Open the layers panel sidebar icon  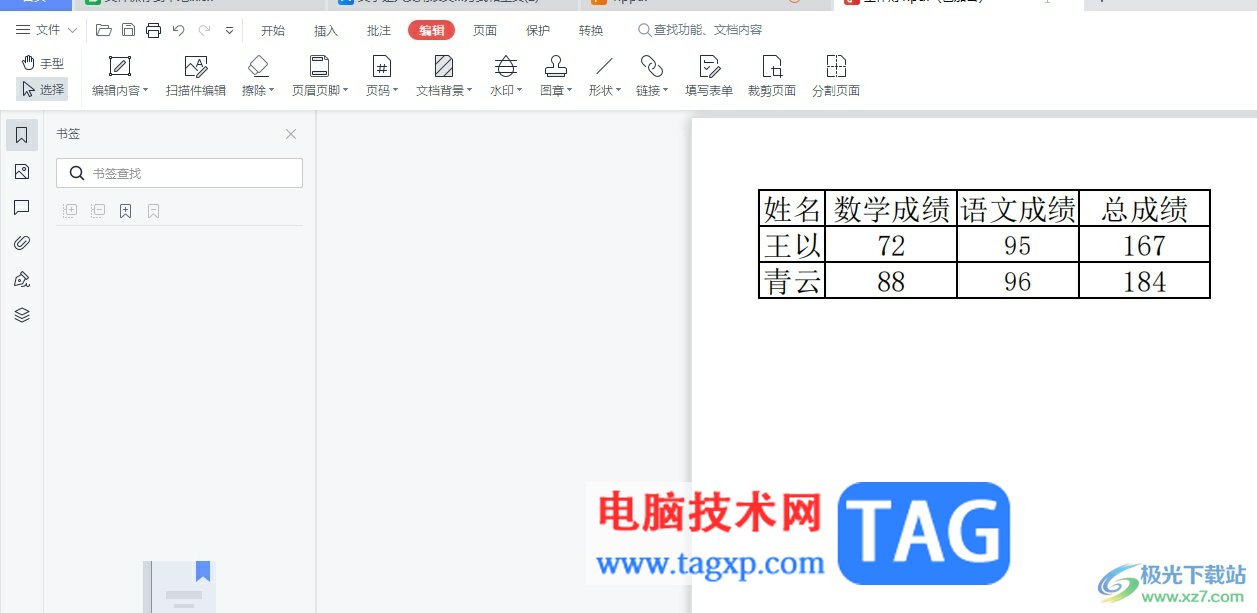point(22,315)
